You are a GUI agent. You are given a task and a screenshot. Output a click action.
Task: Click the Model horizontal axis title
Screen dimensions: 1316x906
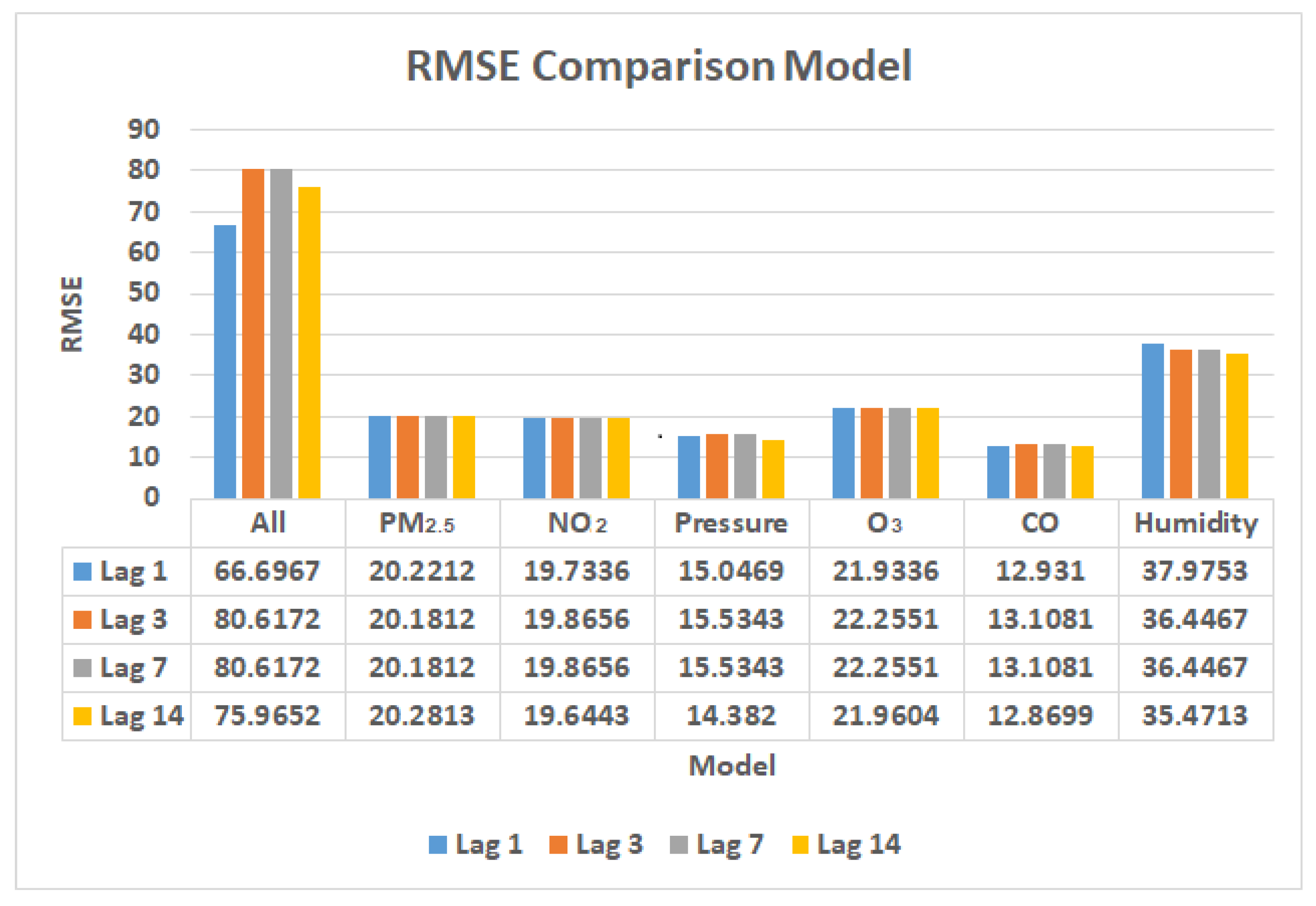pyautogui.click(x=732, y=766)
